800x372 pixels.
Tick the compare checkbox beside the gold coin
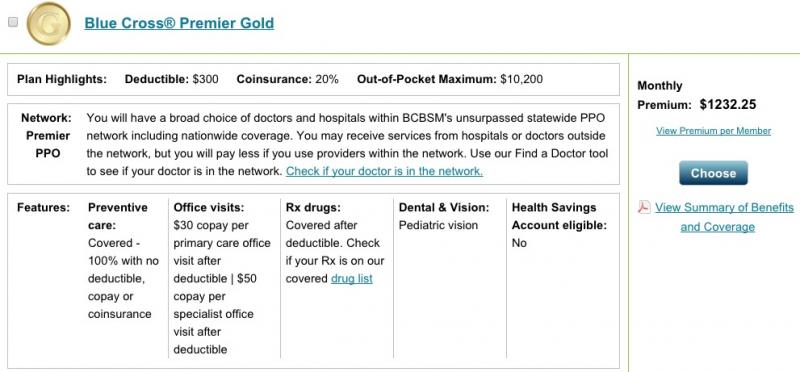pos(13,22)
